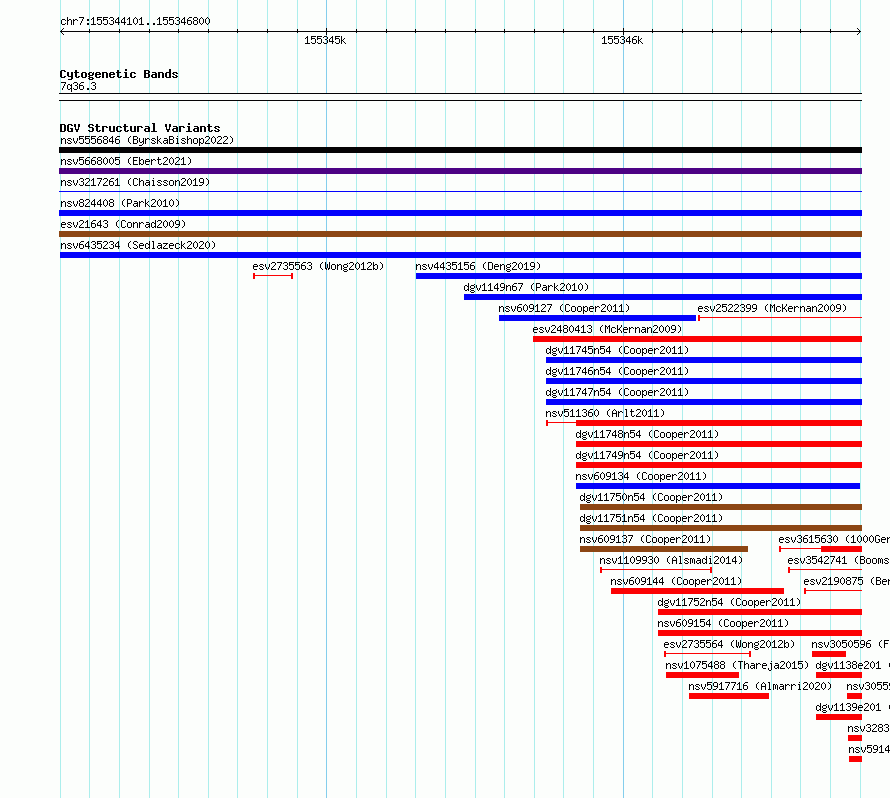890x798 pixels.
Task: Open nsv609144 (Cooper2011) label
Action: [x=676, y=581]
